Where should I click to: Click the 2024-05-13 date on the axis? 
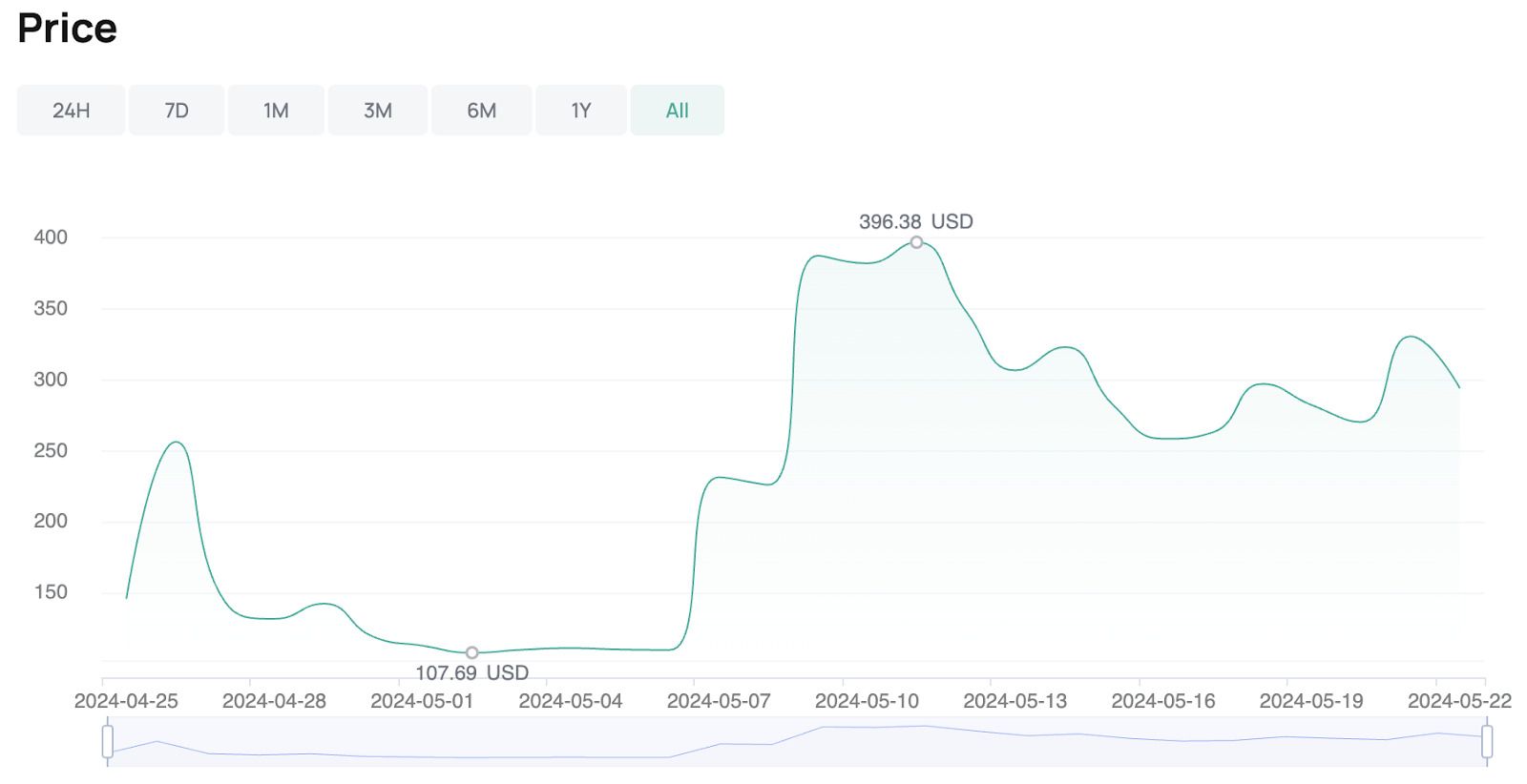tap(1015, 701)
